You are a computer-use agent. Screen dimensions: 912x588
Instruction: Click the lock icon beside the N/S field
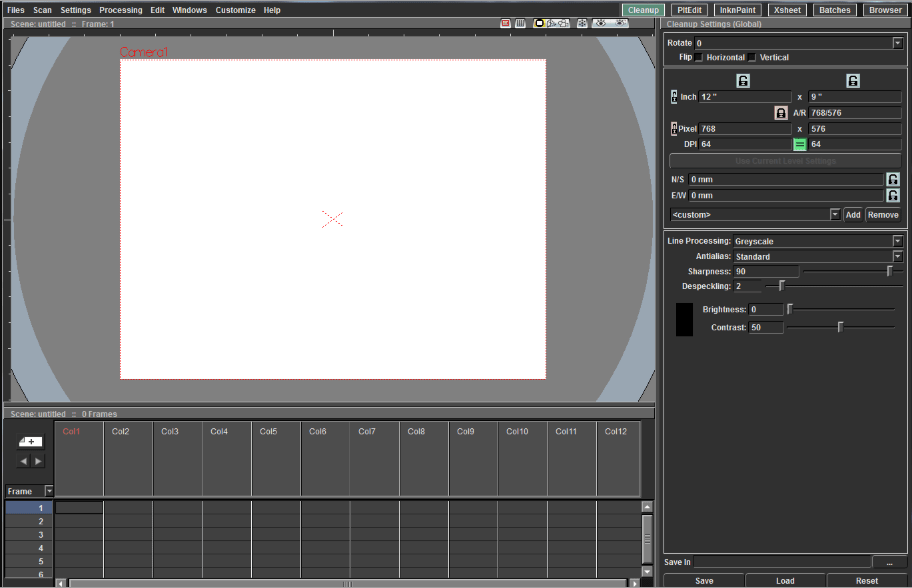[892, 180]
